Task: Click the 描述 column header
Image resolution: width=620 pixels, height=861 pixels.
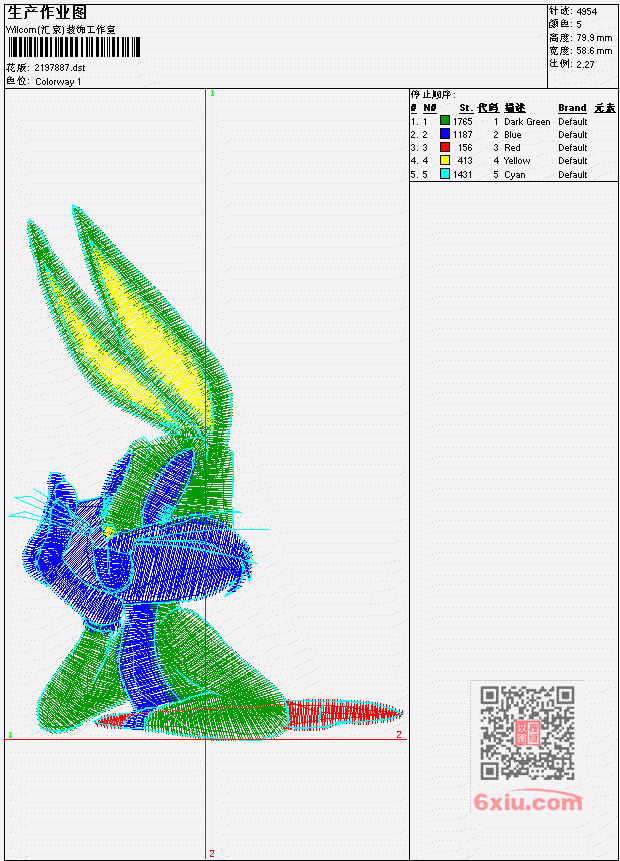Action: pyautogui.click(x=515, y=108)
